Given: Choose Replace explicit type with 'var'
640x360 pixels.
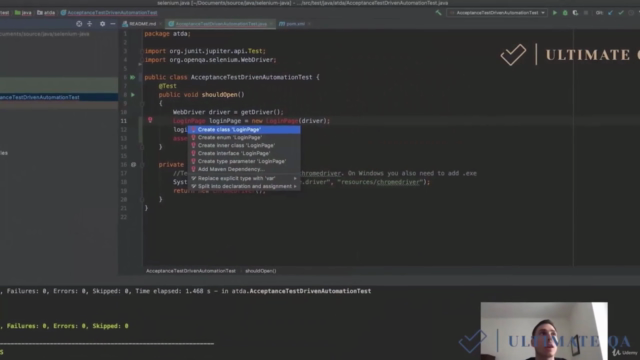Looking at the screenshot, I should click(244, 178).
